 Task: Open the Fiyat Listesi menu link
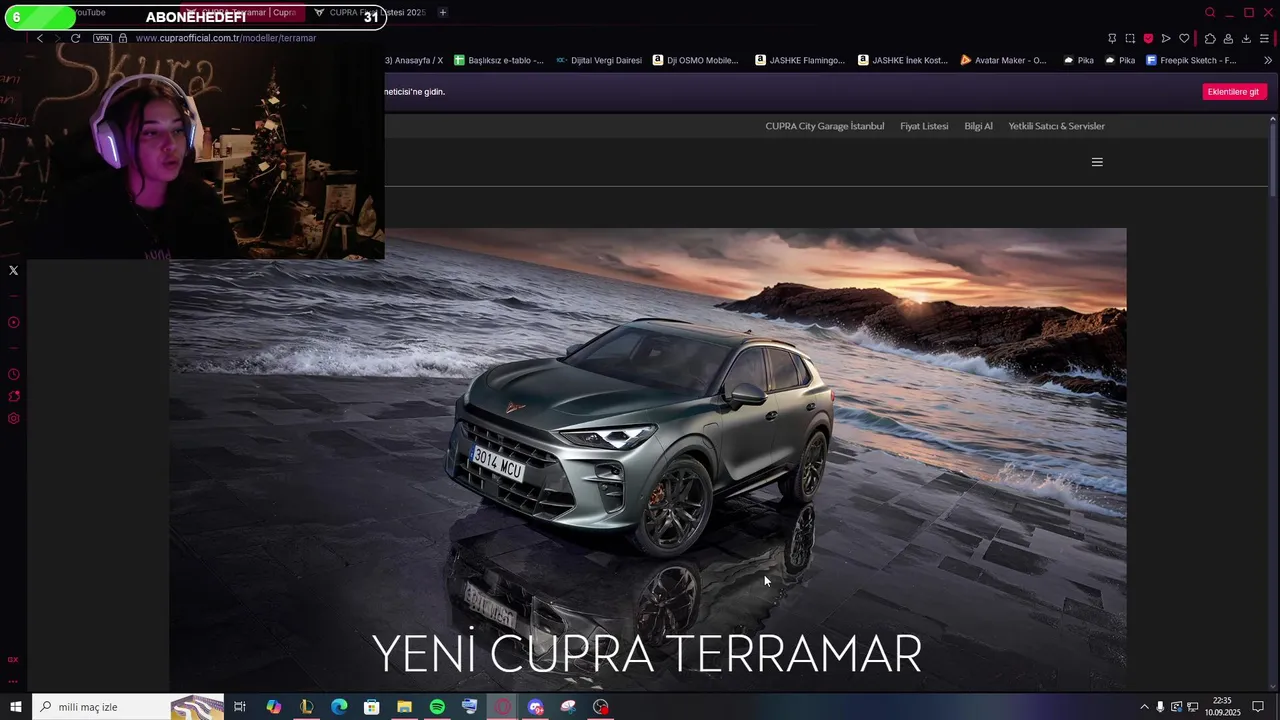924,126
